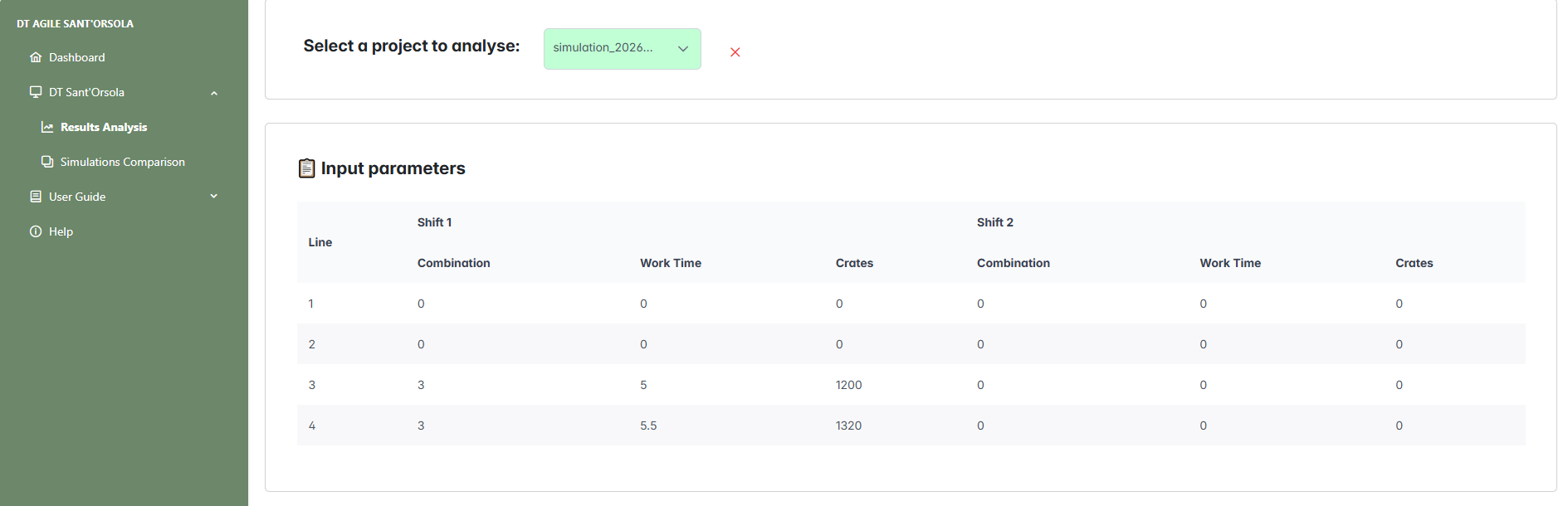
Task: Open the Dashboard link in sidebar
Action: [x=76, y=57]
